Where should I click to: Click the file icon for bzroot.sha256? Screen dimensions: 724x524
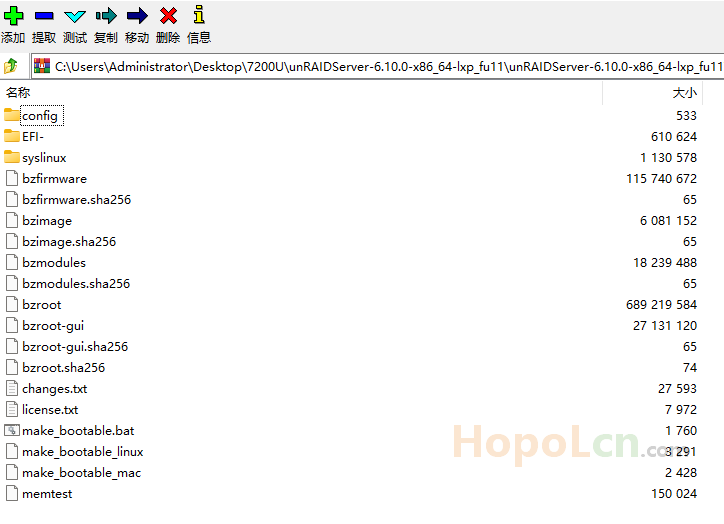(x=12, y=367)
